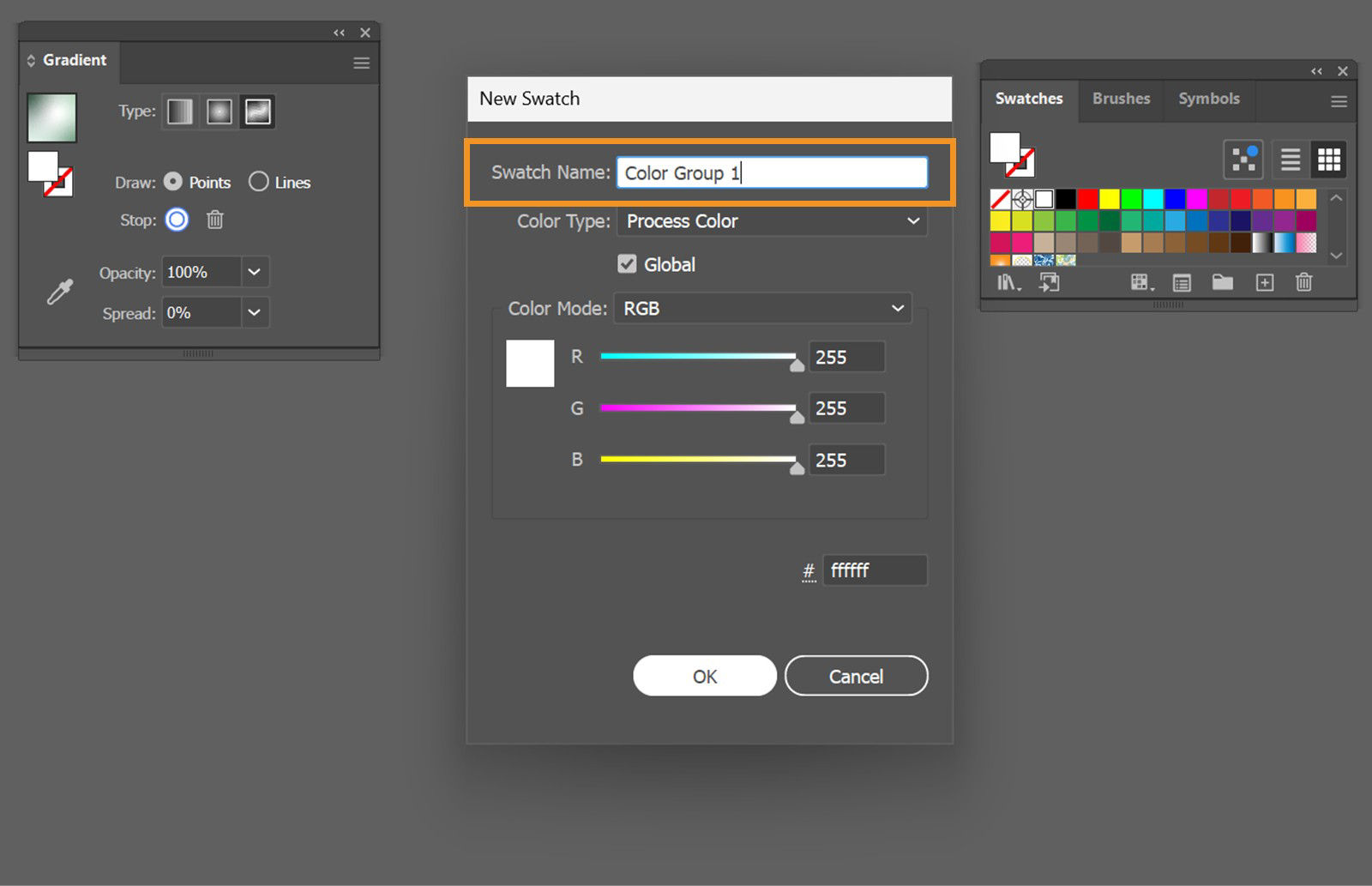
Task: Create a new swatch in the Swatches panel
Action: pyautogui.click(x=1264, y=281)
